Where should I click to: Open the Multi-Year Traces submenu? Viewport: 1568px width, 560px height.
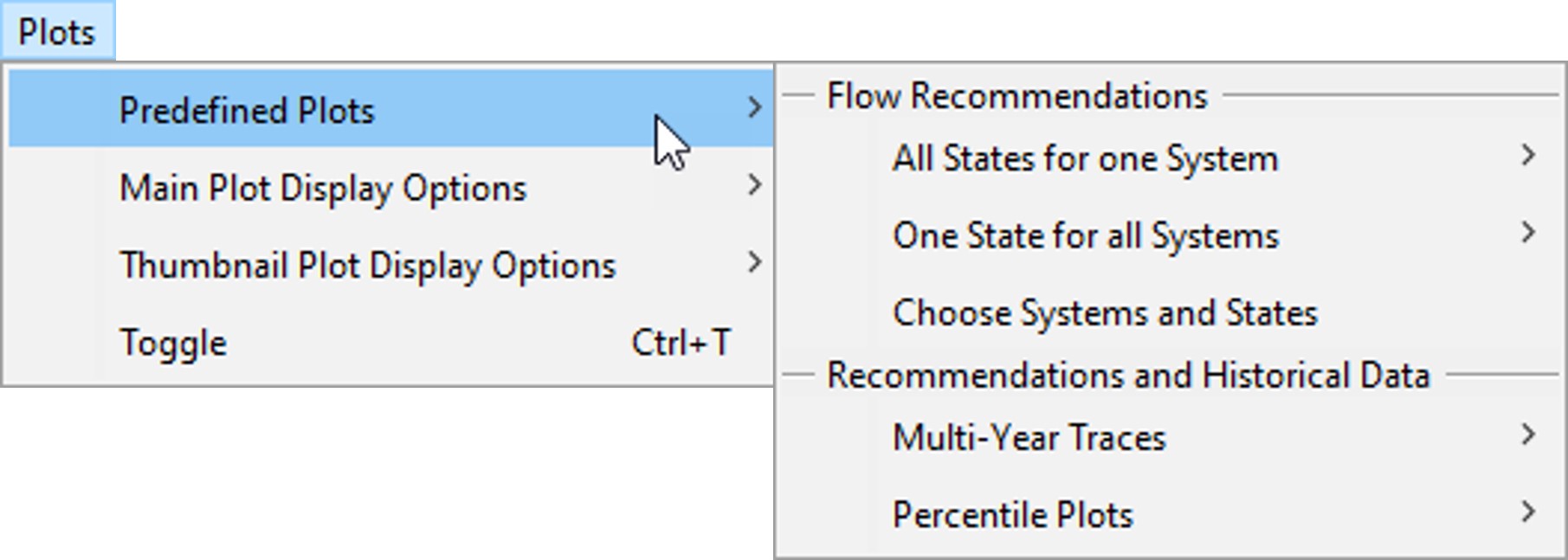[x=1029, y=437]
